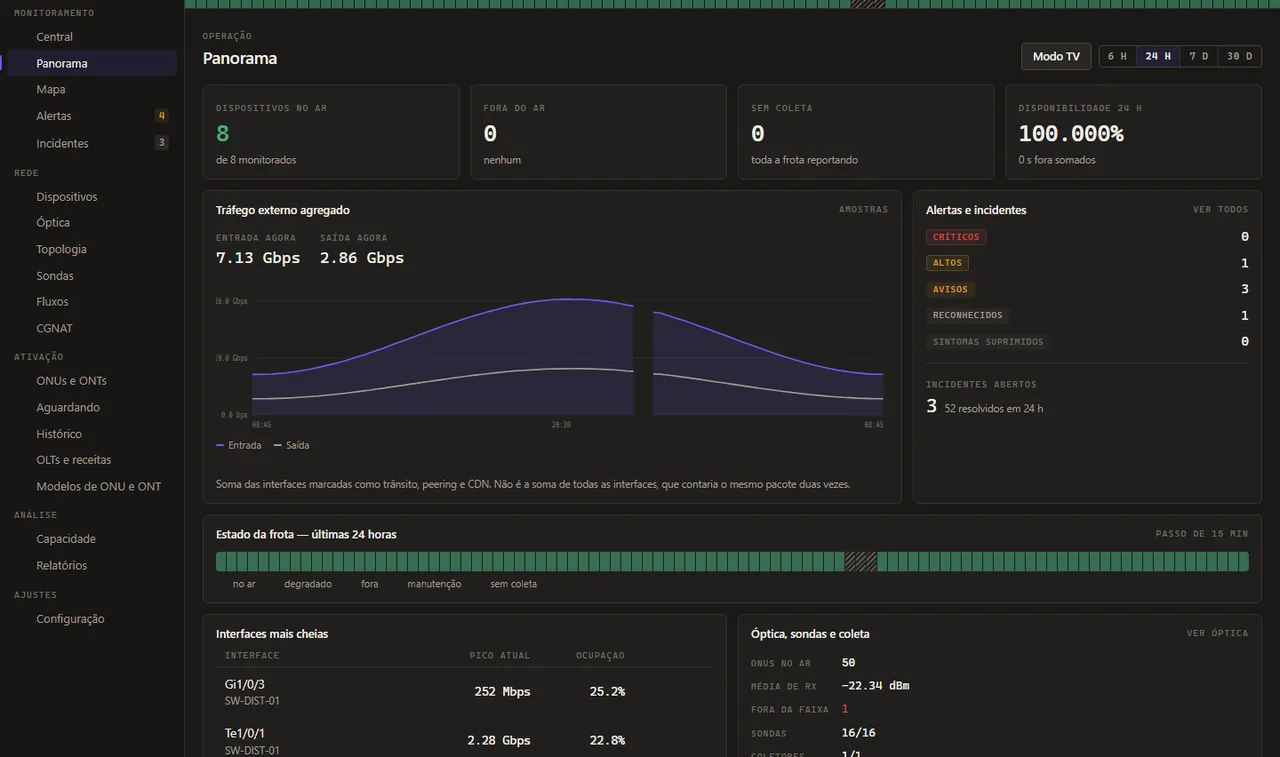Click the hatched maintenance segment in fleet bar
Image resolution: width=1280 pixels, height=757 pixels.
point(861,562)
